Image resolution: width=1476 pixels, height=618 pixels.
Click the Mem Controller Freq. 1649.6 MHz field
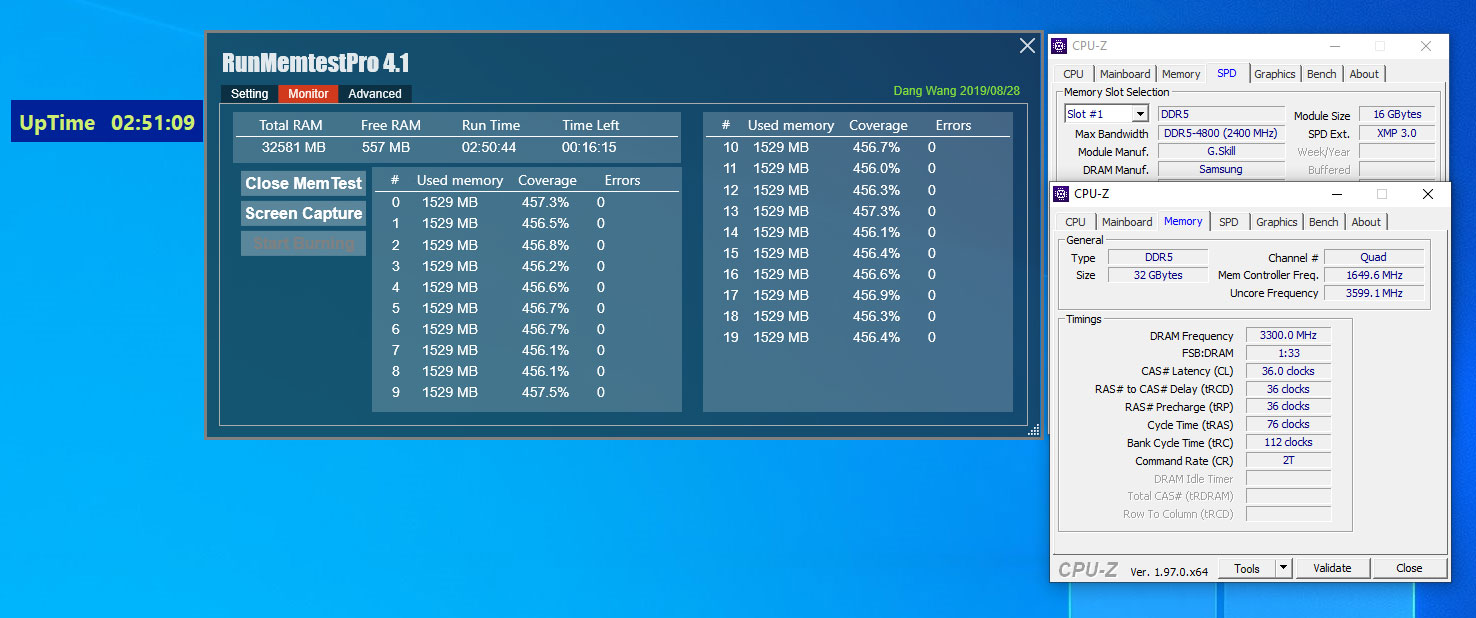(x=1374, y=275)
